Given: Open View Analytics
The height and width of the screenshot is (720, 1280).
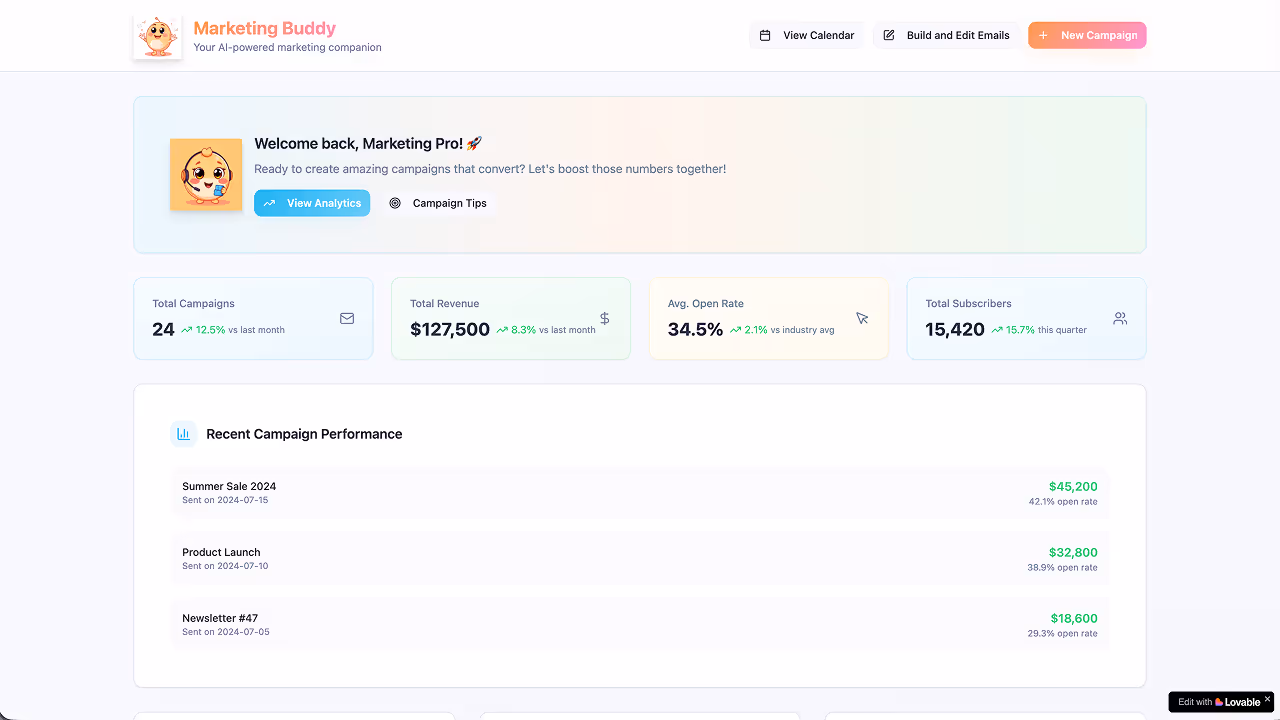Looking at the screenshot, I should tap(312, 203).
